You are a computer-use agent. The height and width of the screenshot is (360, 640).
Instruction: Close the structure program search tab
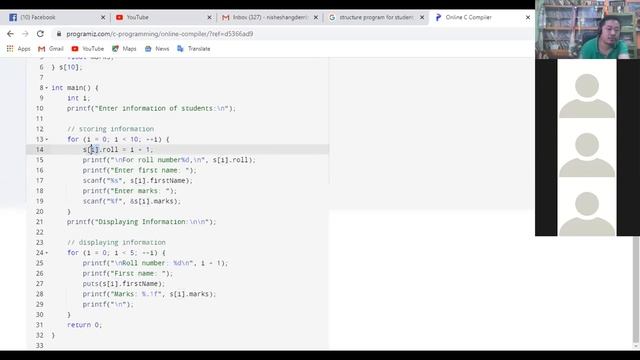[x=422, y=18]
